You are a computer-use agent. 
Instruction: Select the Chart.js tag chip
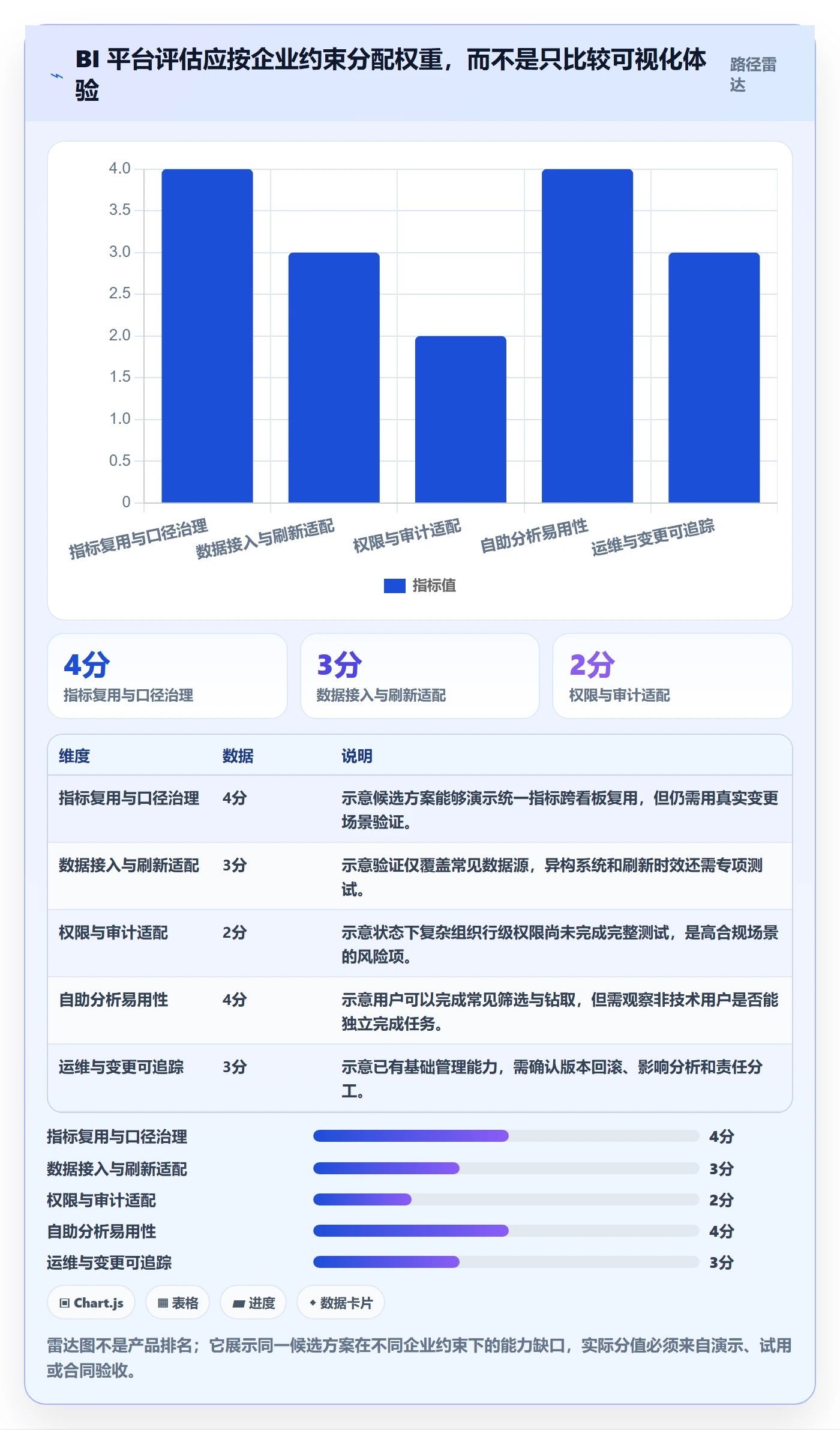[x=91, y=1303]
